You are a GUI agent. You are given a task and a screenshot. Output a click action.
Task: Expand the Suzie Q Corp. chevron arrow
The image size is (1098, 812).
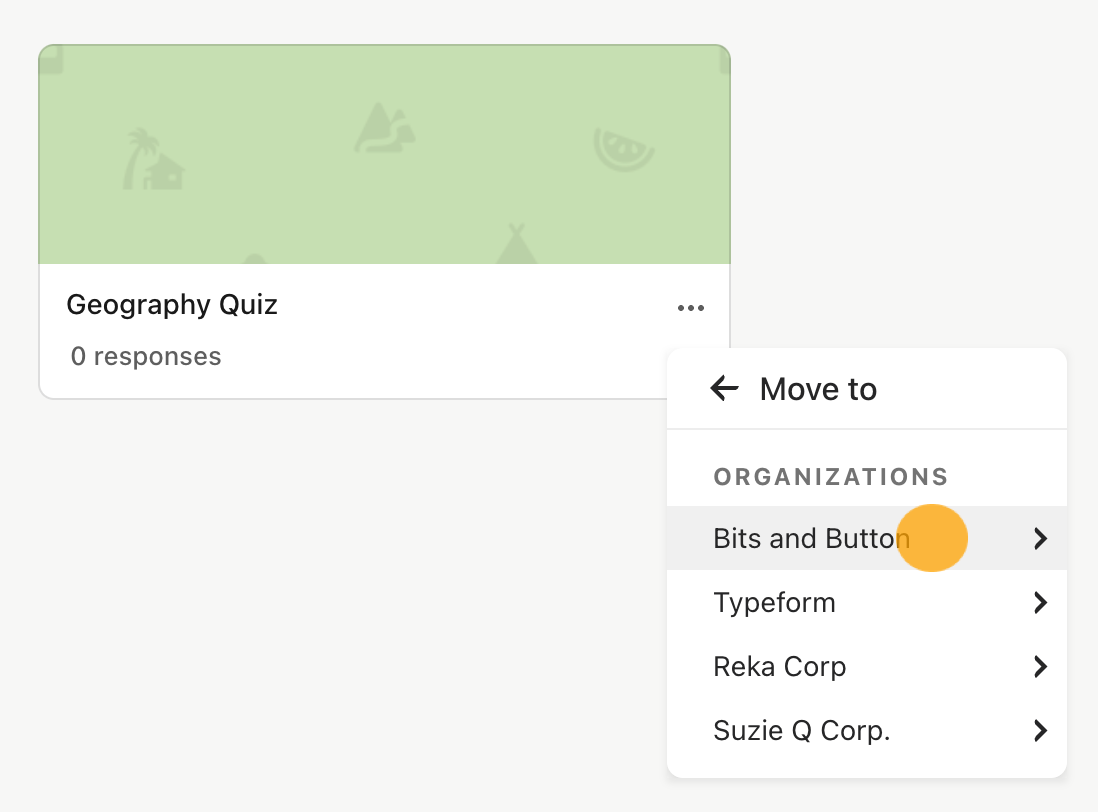(1041, 731)
